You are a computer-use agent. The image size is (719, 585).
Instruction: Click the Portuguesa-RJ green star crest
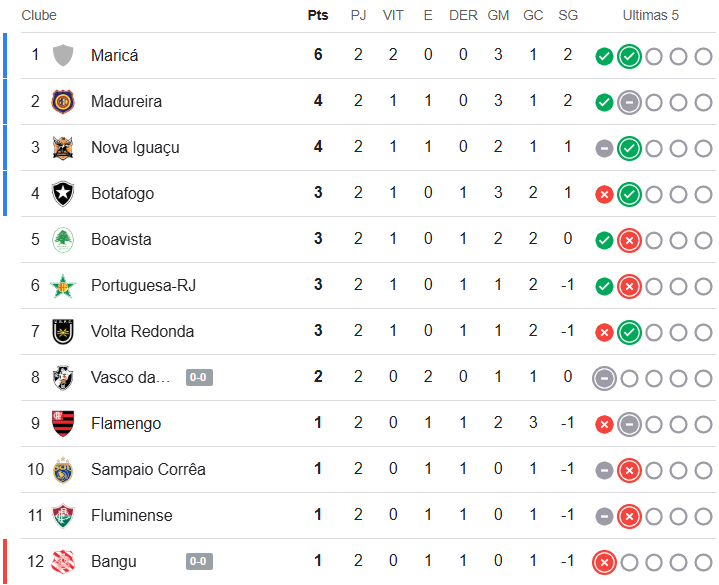pos(63,285)
